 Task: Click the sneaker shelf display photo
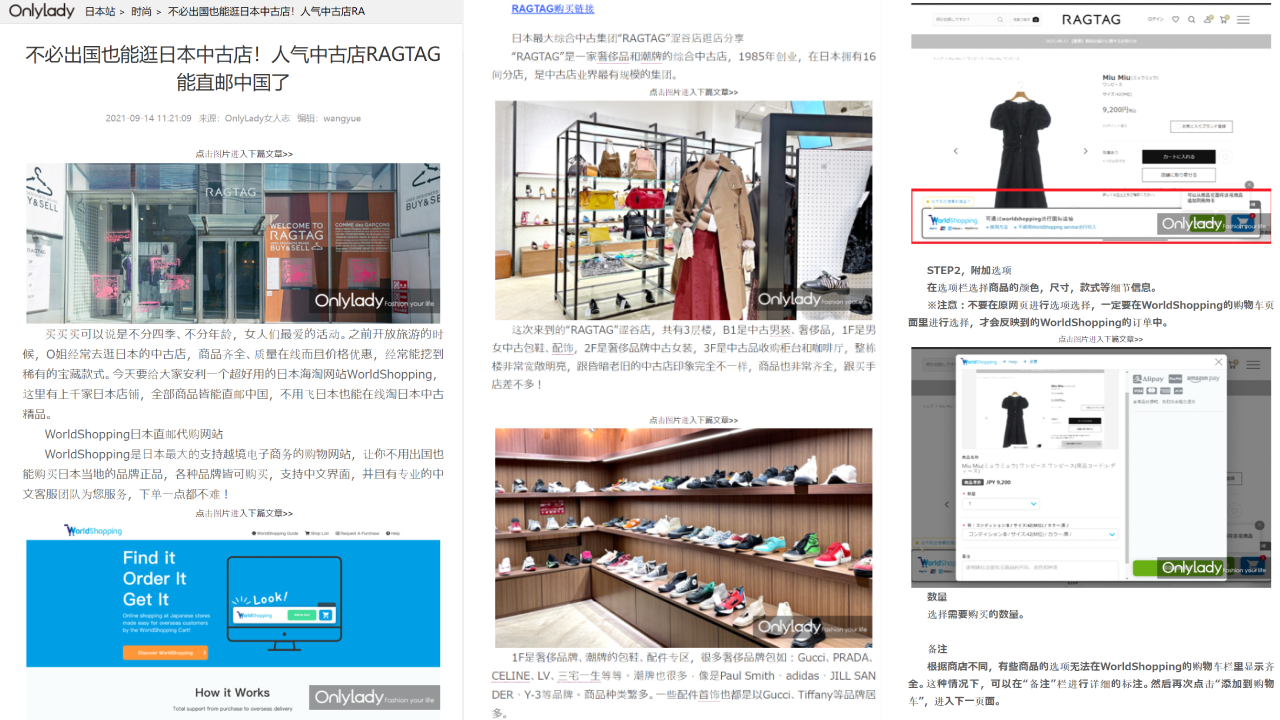[x=683, y=538]
